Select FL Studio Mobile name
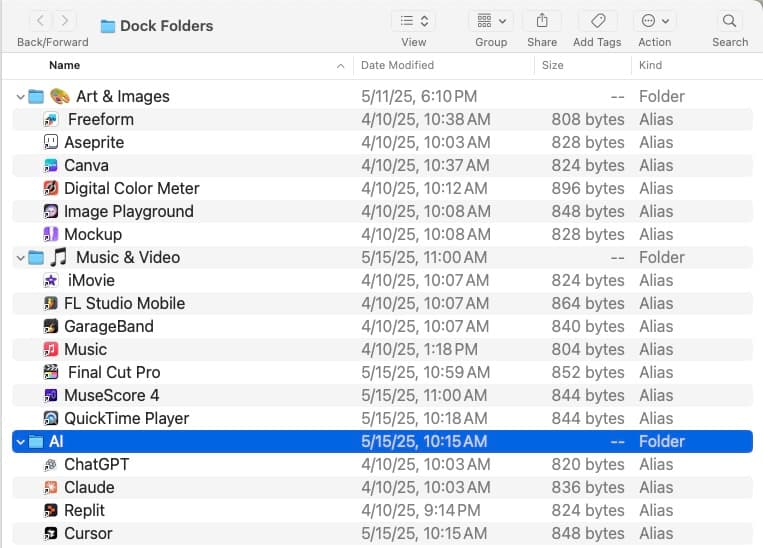Viewport: 763px width, 548px height. tap(125, 303)
